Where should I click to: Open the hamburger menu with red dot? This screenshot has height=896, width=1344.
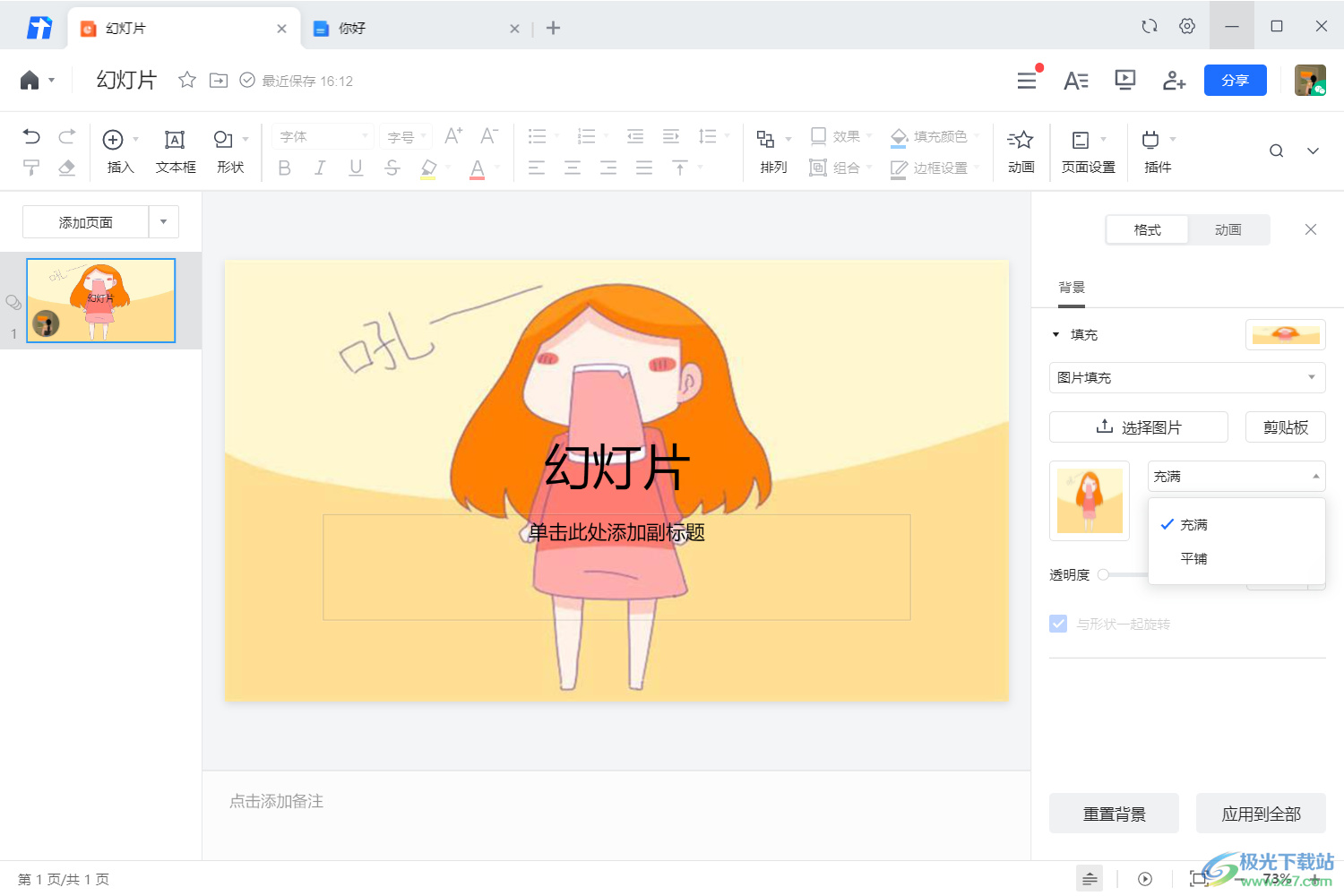coord(1027,81)
